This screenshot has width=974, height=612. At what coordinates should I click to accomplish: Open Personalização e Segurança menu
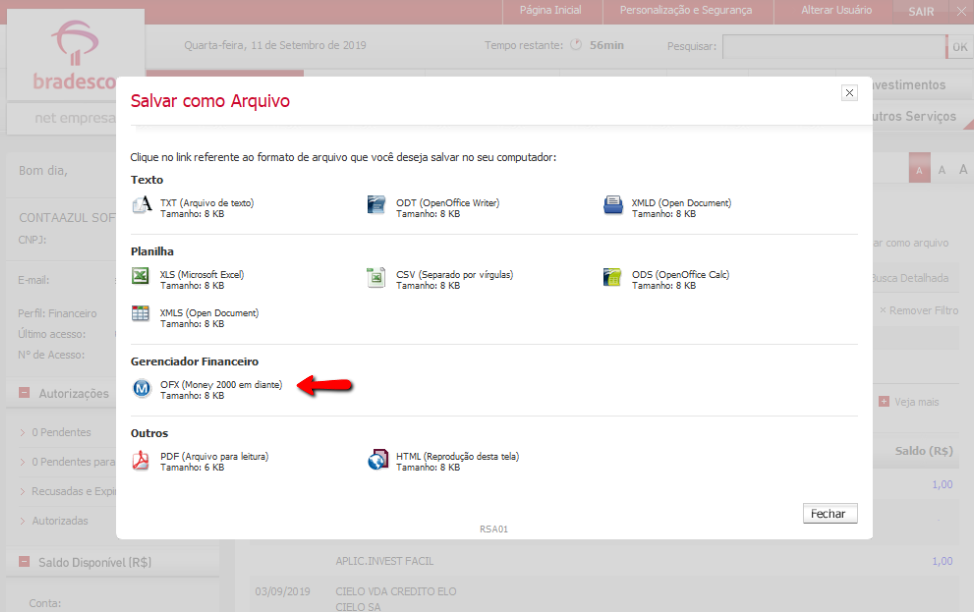pos(686,10)
